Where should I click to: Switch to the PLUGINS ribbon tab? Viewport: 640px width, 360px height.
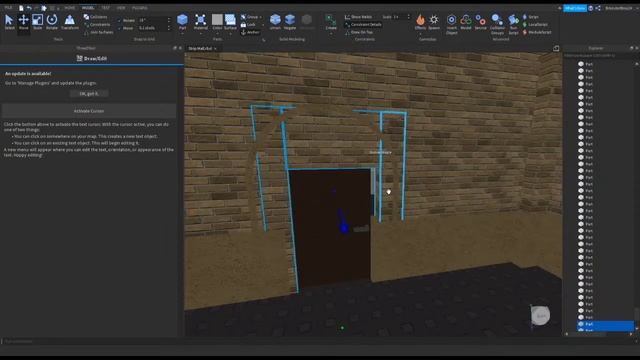click(x=140, y=8)
